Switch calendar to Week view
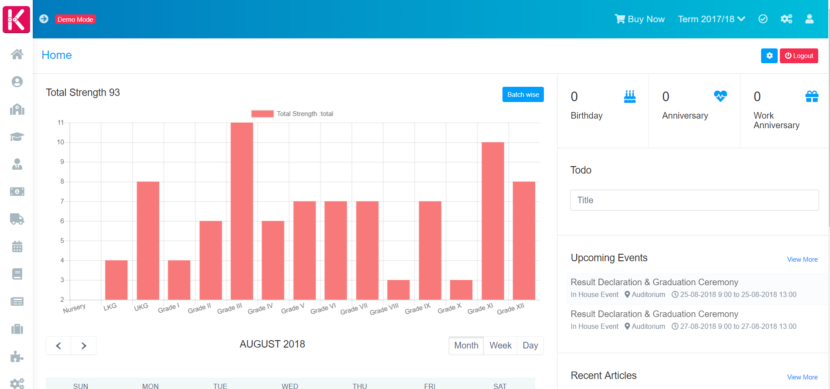Viewport: 830px width, 389px height. pos(500,346)
